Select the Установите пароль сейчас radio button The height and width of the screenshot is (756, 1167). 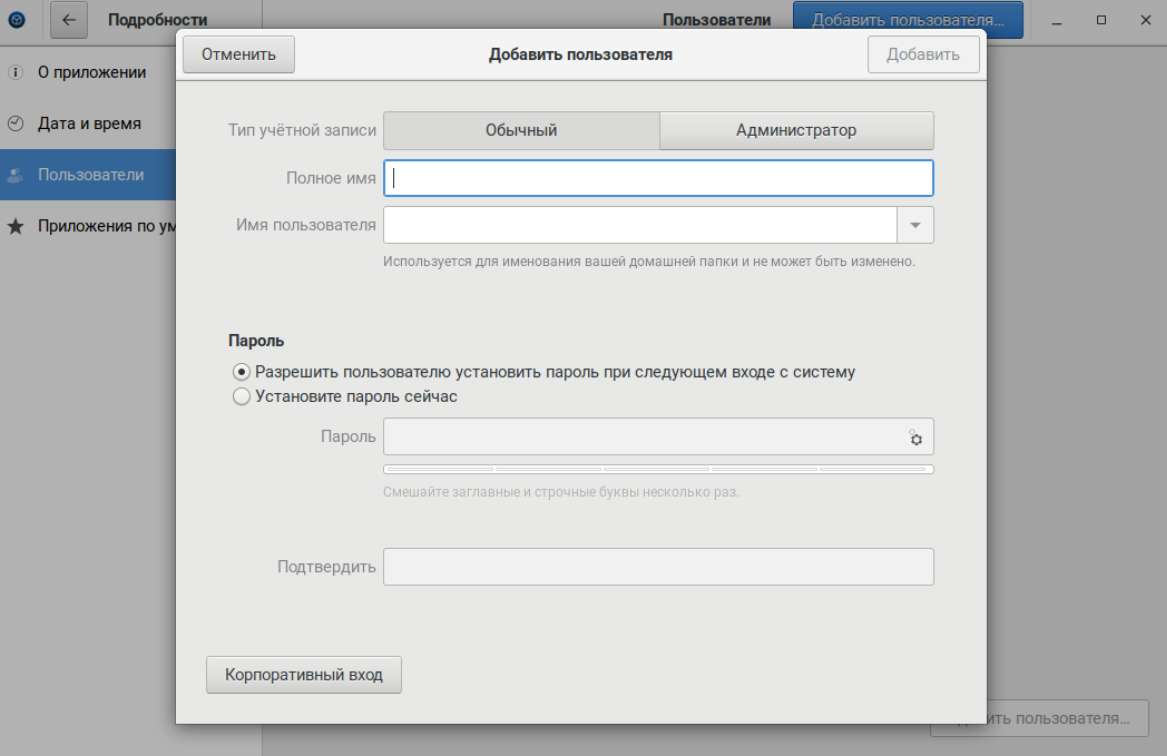(x=241, y=397)
